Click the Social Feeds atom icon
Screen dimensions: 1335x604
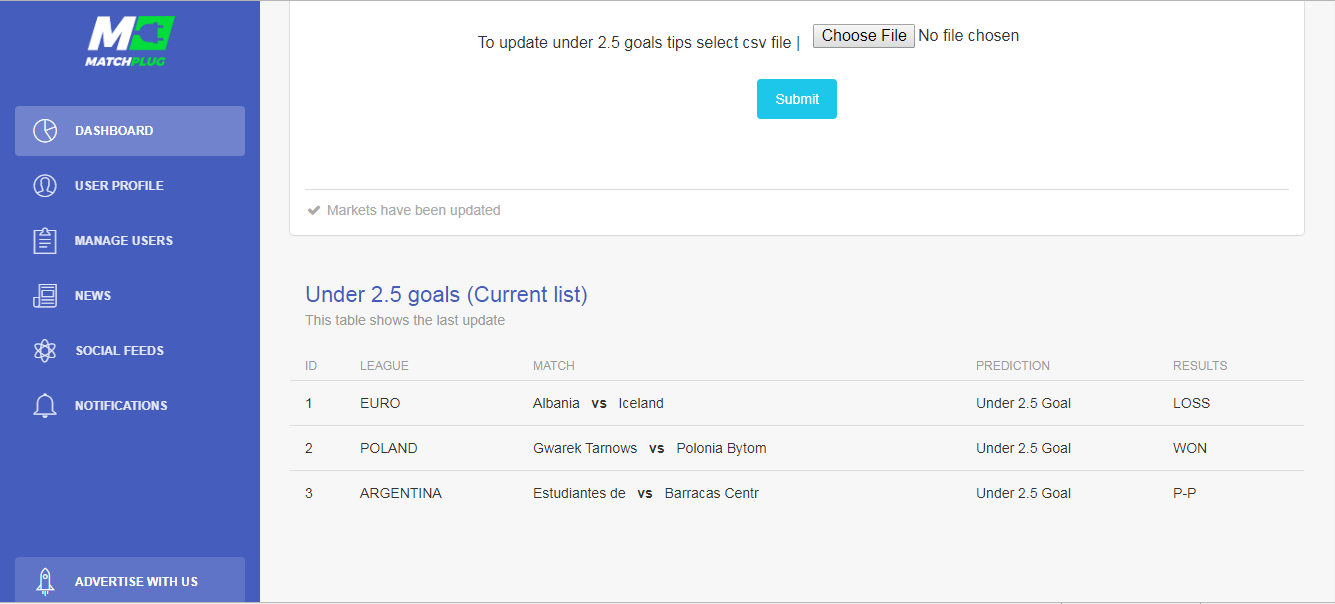click(x=45, y=351)
